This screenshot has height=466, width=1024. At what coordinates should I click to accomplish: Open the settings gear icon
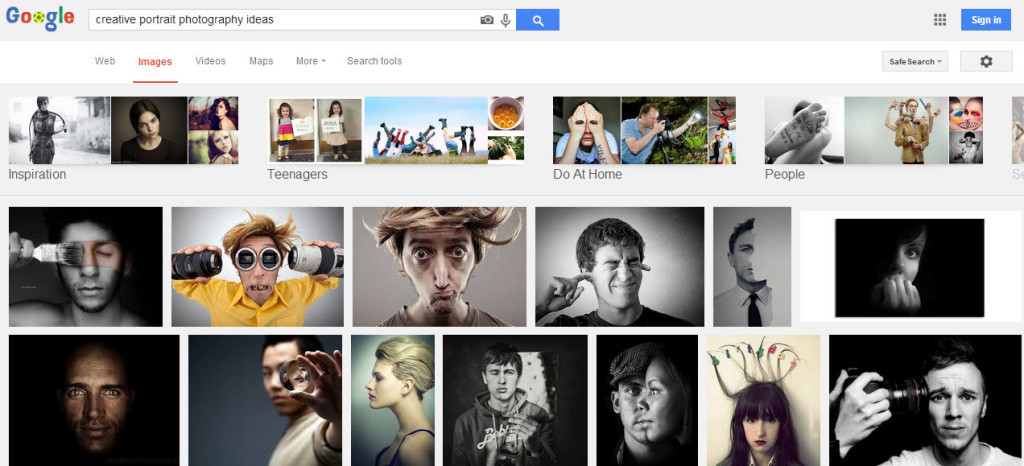click(985, 61)
